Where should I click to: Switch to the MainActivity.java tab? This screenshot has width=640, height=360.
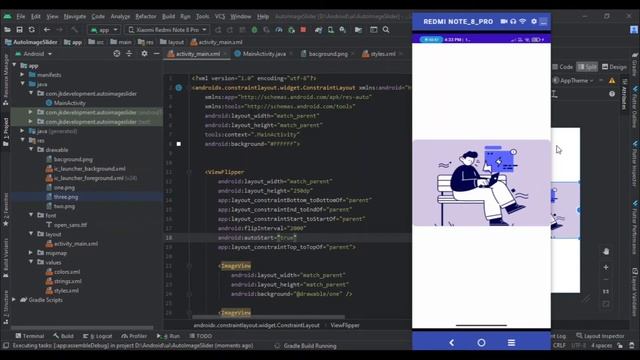tap(264, 54)
